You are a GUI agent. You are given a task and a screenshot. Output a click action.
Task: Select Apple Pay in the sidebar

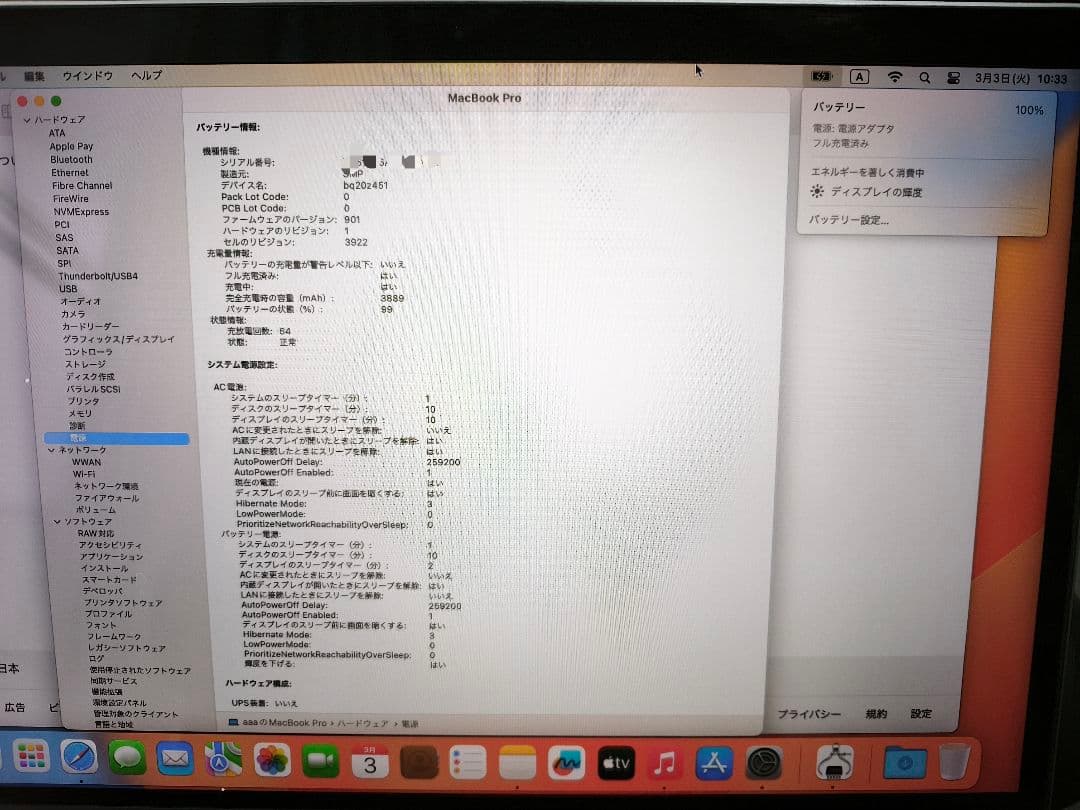click(x=71, y=146)
